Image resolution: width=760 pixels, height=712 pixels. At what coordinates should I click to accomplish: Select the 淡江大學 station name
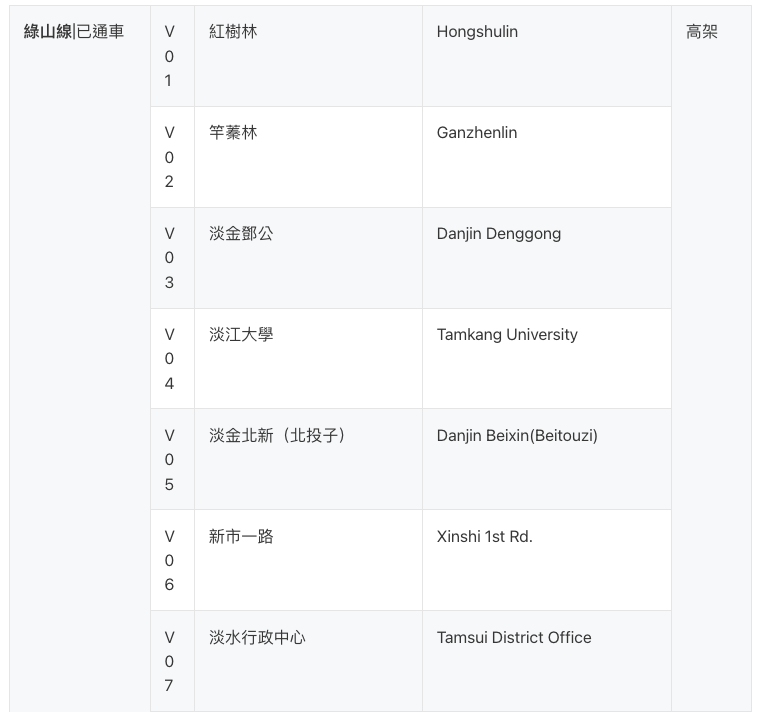(241, 335)
